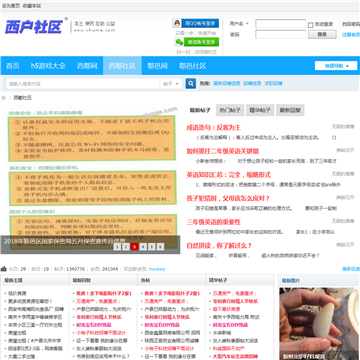The image size is (360, 360).
Task: Expand the 快捷导航 quick navigation dropdown
Action: [336, 66]
